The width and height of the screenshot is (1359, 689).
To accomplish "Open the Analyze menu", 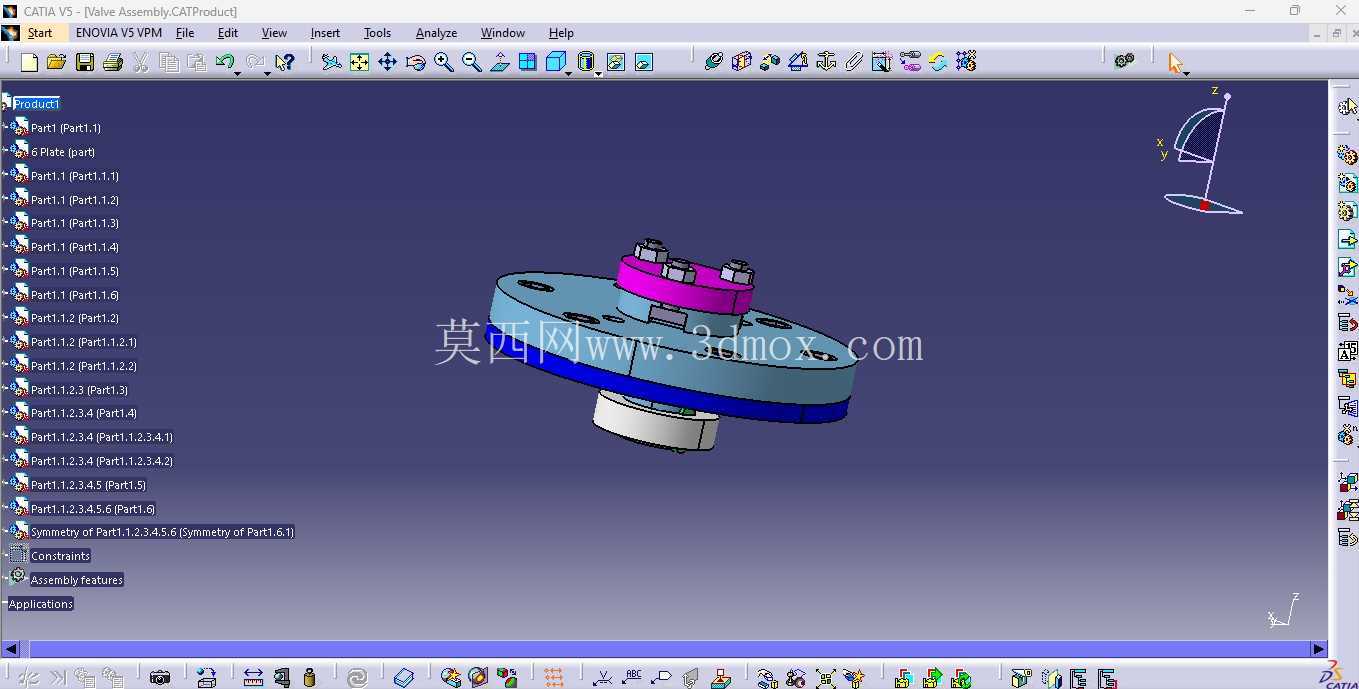I will click(436, 33).
